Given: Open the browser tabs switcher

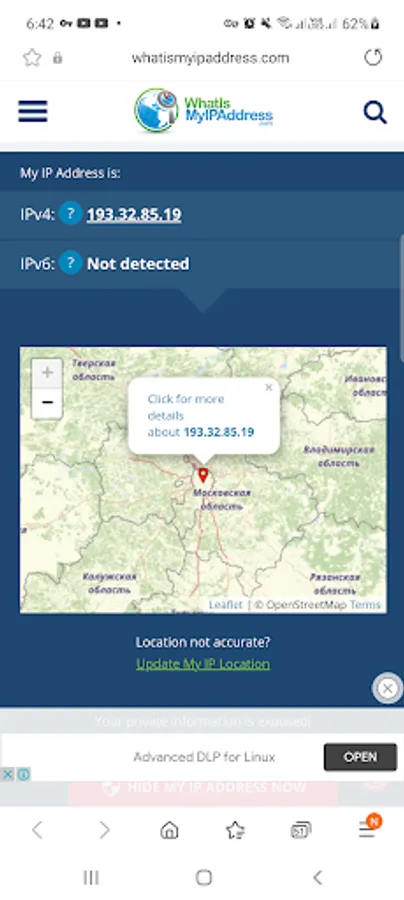Looking at the screenshot, I should (x=301, y=830).
